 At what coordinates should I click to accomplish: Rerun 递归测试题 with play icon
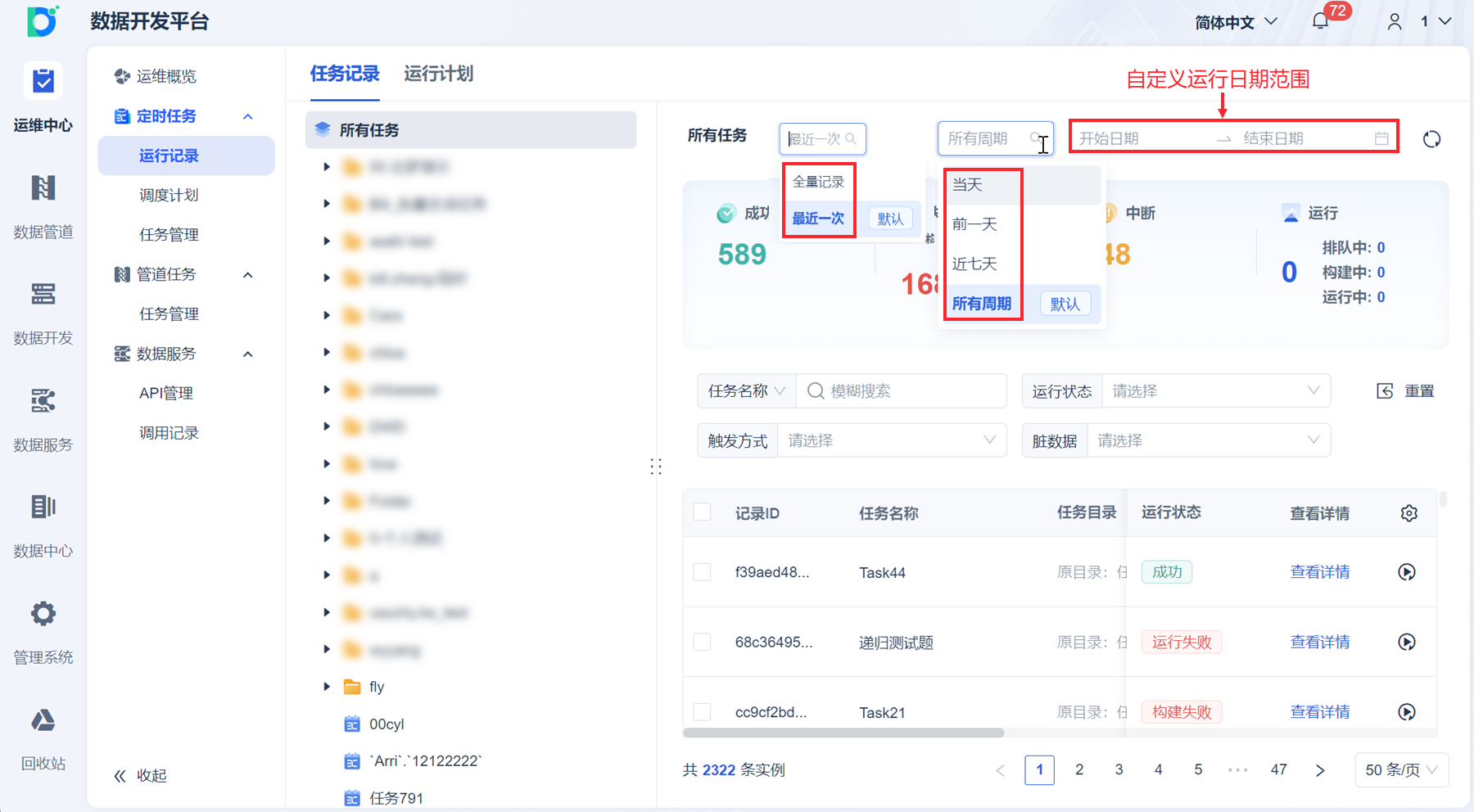(x=1407, y=642)
